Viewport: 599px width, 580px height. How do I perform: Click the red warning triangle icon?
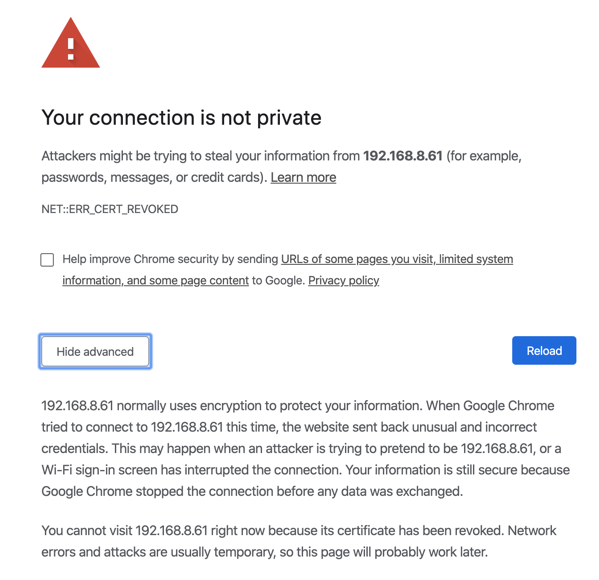pos(71,43)
